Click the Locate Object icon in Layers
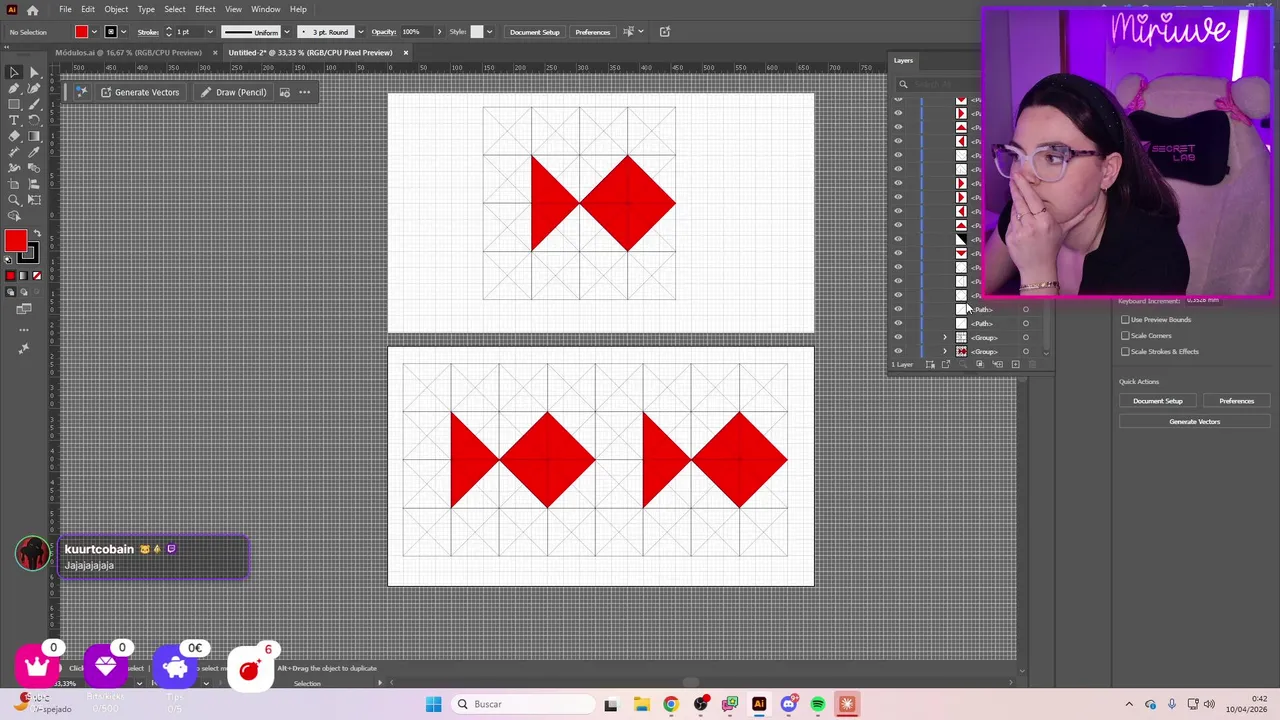This screenshot has width=1280, height=720. pos(963,364)
